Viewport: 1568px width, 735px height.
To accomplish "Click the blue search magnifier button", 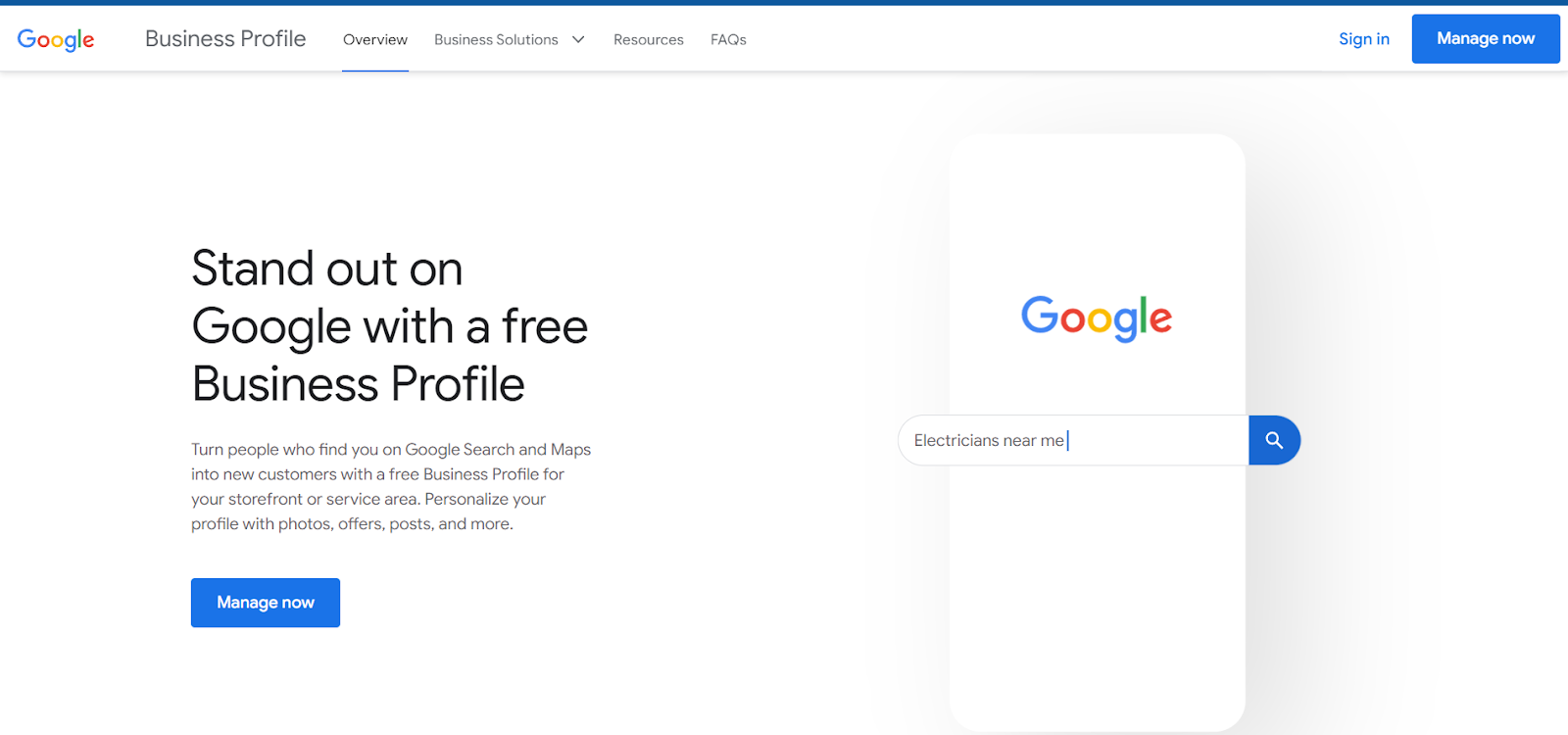I will tap(1274, 440).
